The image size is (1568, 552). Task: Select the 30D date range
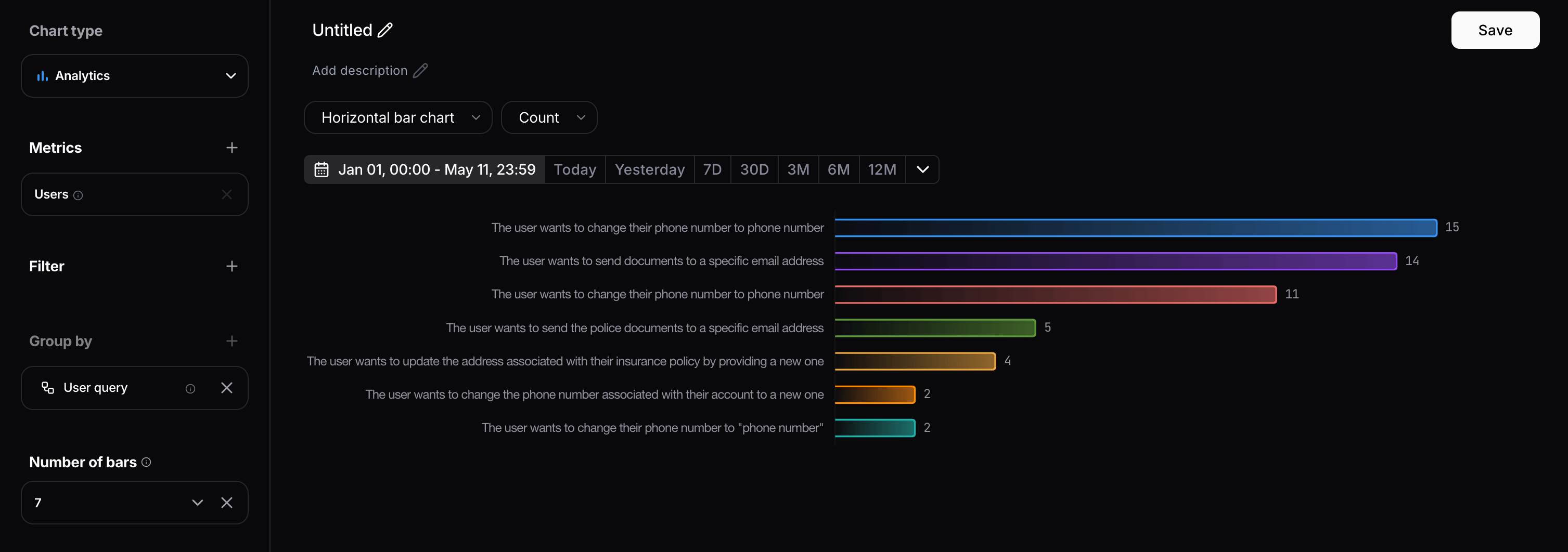point(755,169)
